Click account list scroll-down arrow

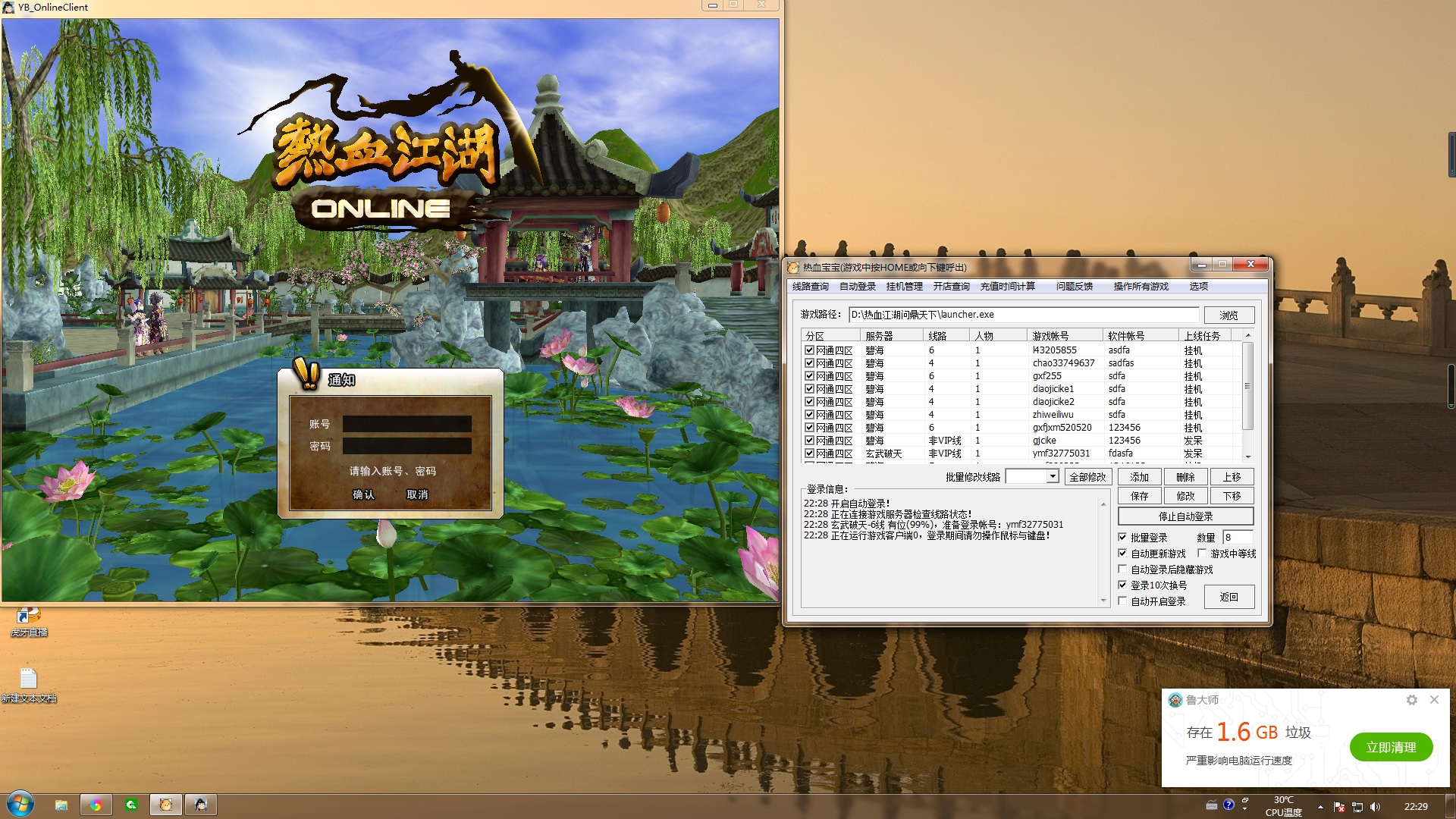click(x=1248, y=457)
